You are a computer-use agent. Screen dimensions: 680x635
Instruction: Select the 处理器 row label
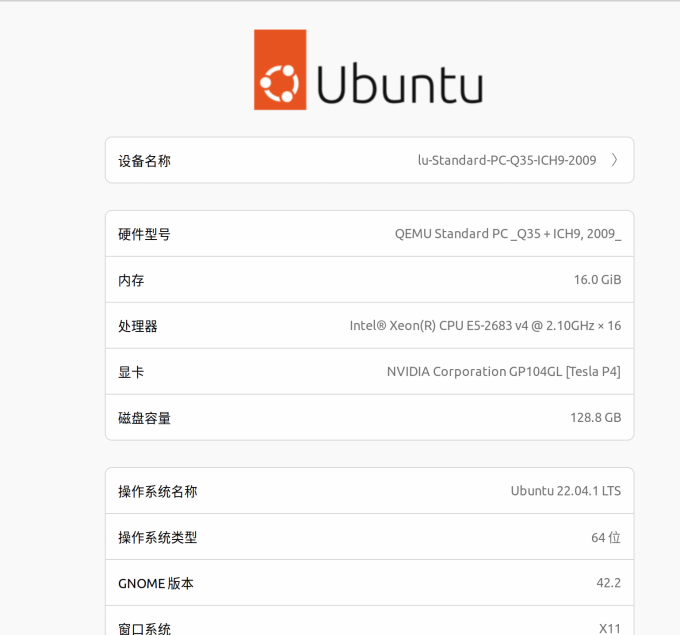tap(138, 326)
